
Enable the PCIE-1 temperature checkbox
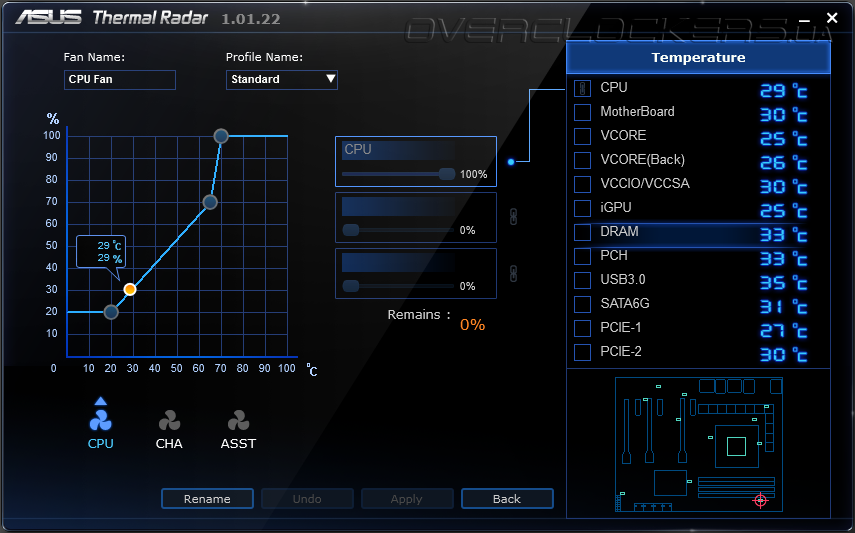[x=582, y=328]
